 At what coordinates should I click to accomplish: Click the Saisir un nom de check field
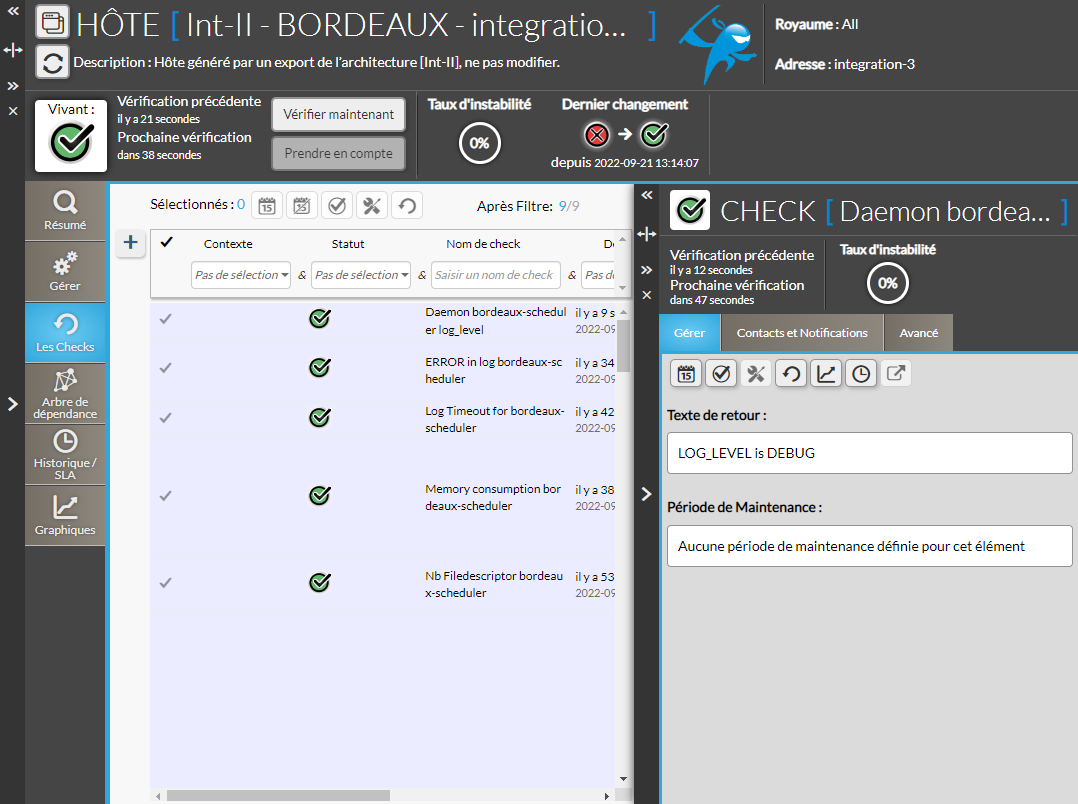tap(496, 275)
